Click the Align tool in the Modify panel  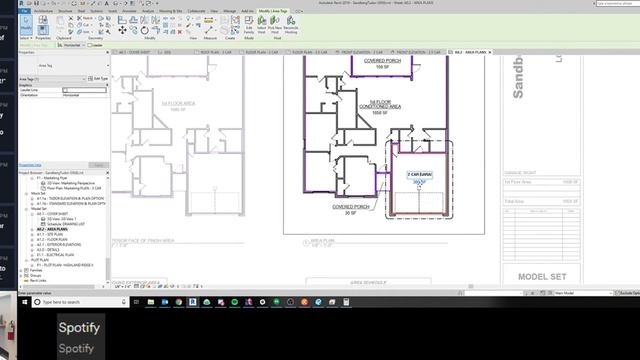[x=122, y=19]
